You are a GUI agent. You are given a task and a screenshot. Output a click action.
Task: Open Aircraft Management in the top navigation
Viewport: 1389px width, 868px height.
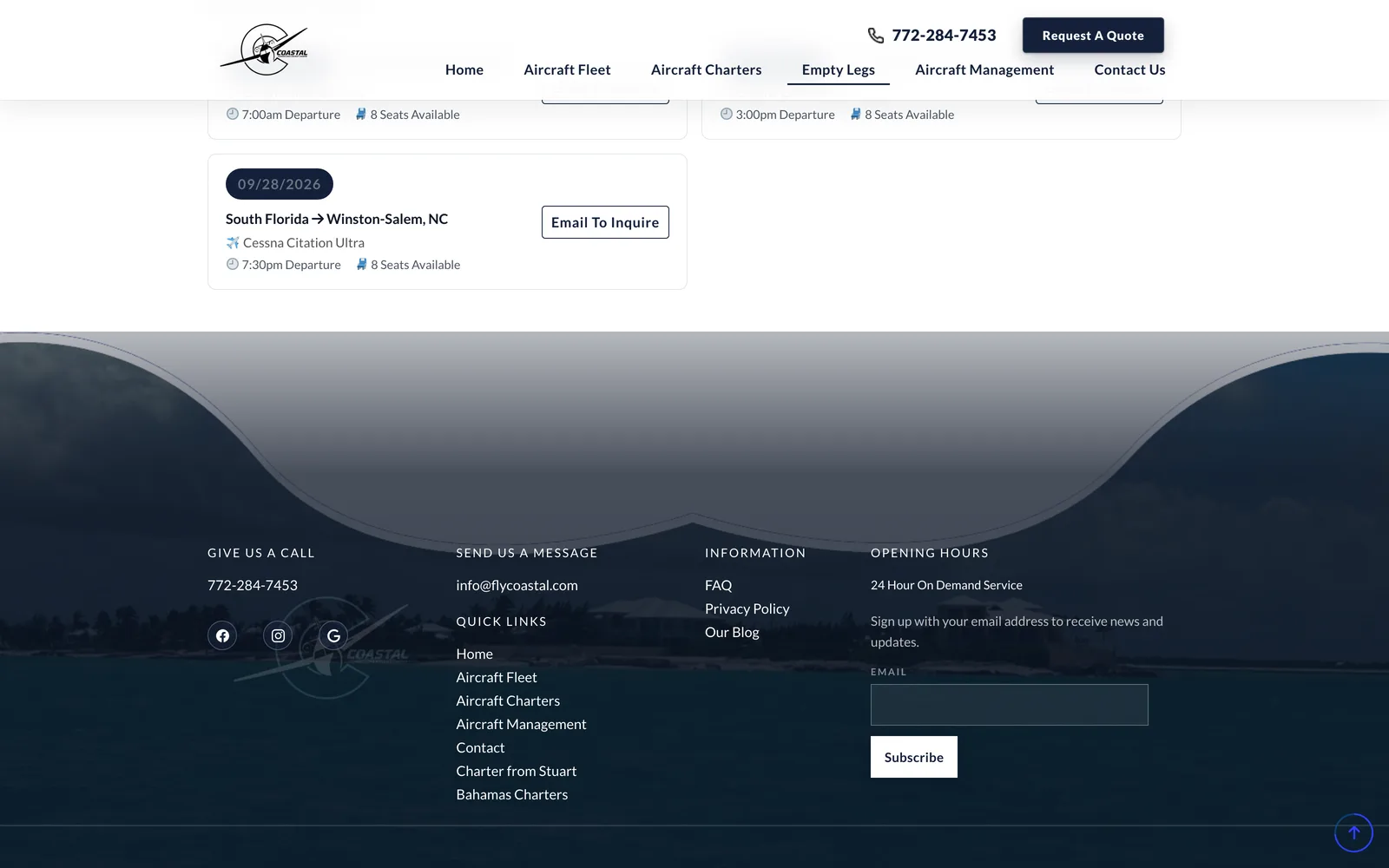(984, 69)
